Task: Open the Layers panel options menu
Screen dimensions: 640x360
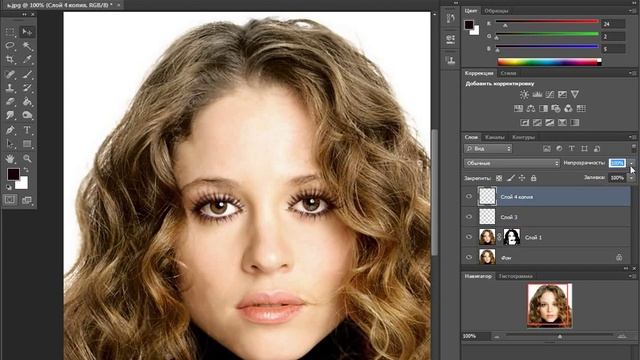Action: coord(633,137)
